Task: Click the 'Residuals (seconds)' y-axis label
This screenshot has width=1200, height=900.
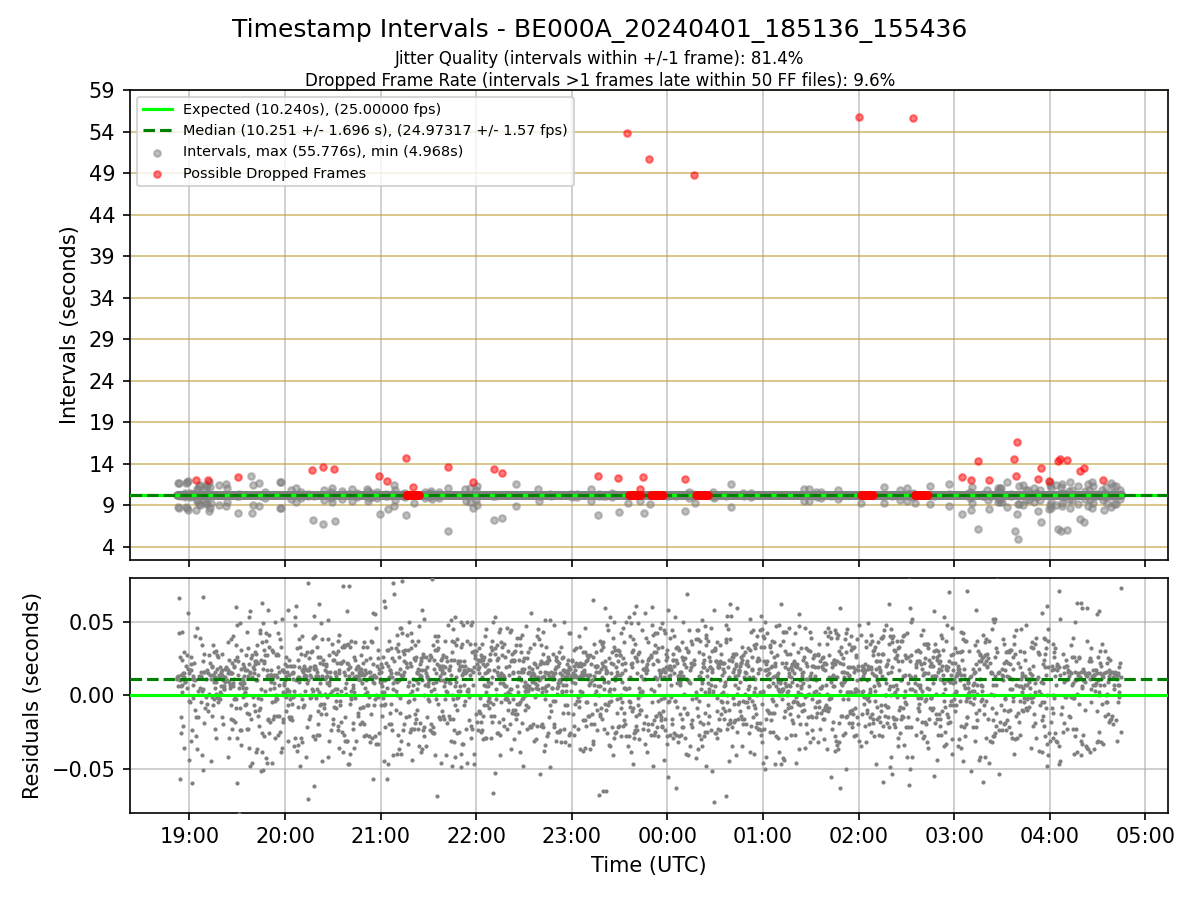Action: (x=32, y=696)
